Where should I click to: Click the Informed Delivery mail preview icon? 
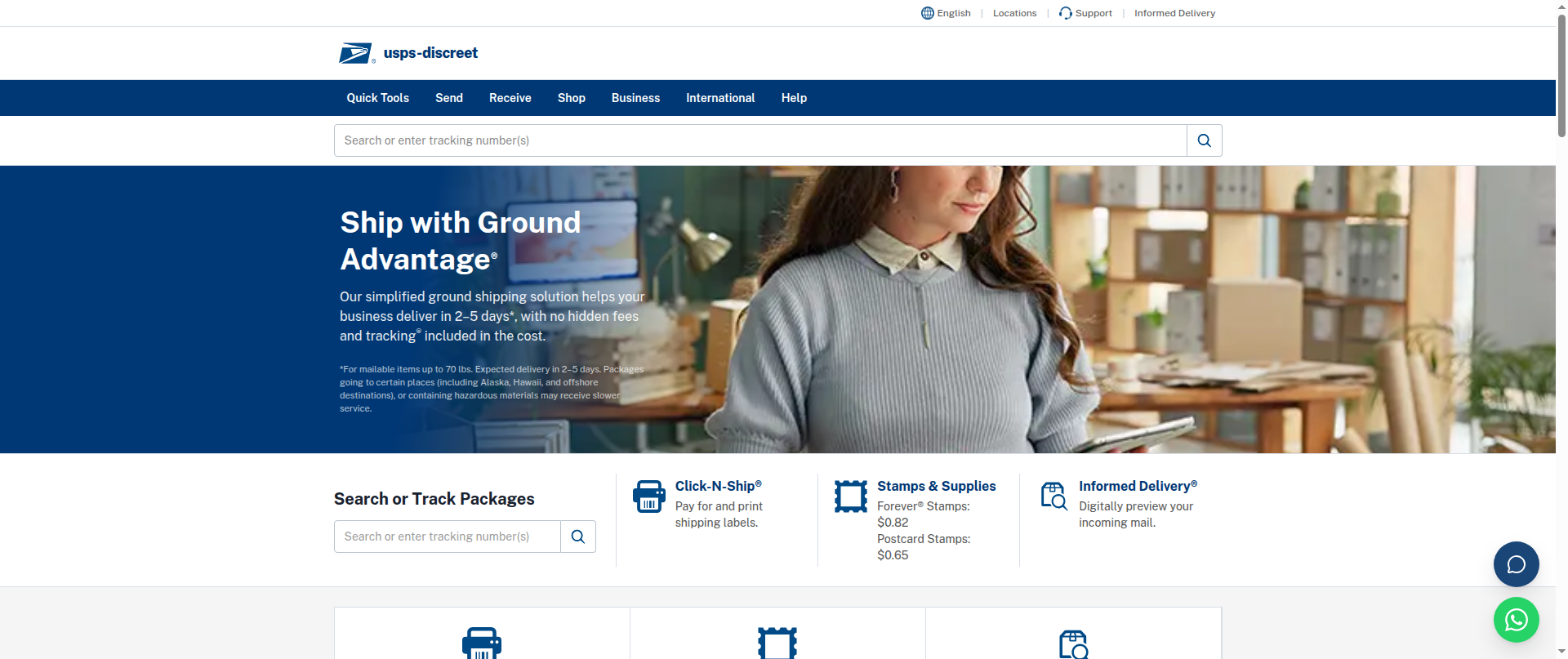1053,496
